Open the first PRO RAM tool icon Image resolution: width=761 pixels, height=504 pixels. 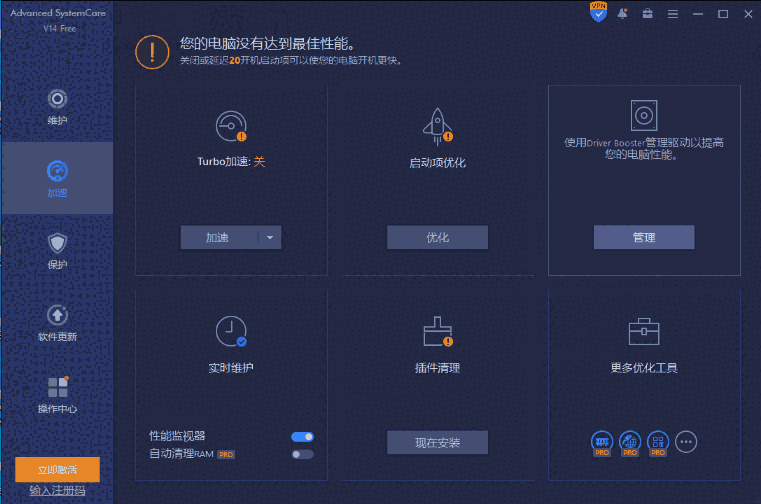tap(602, 443)
